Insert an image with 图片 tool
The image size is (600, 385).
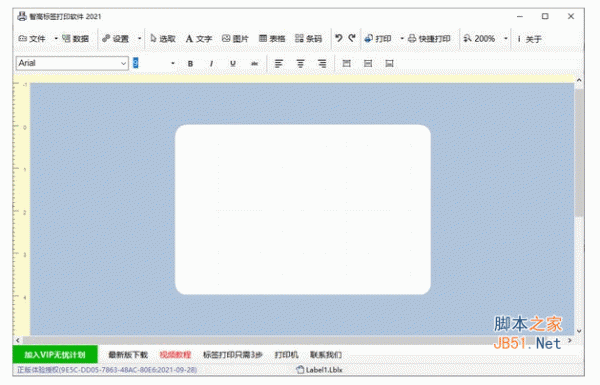pos(235,39)
